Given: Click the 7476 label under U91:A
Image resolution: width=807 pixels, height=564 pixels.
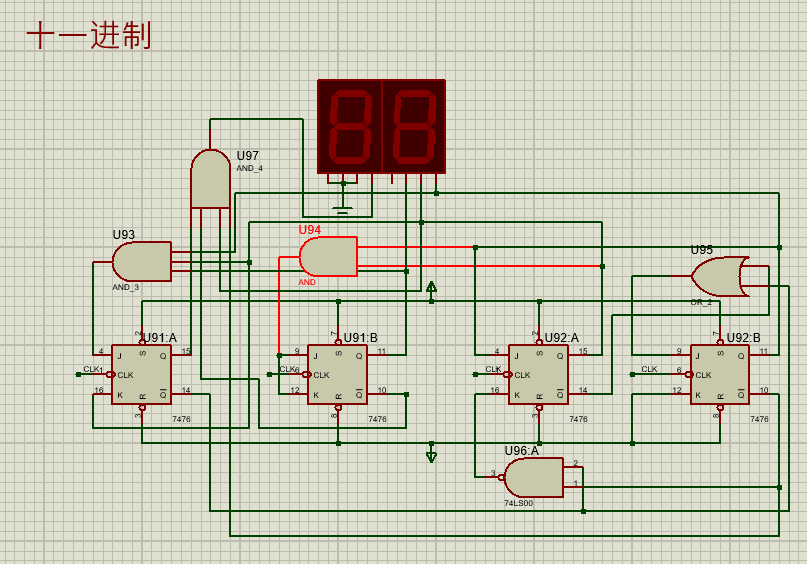Looking at the screenshot, I should pos(181,419).
